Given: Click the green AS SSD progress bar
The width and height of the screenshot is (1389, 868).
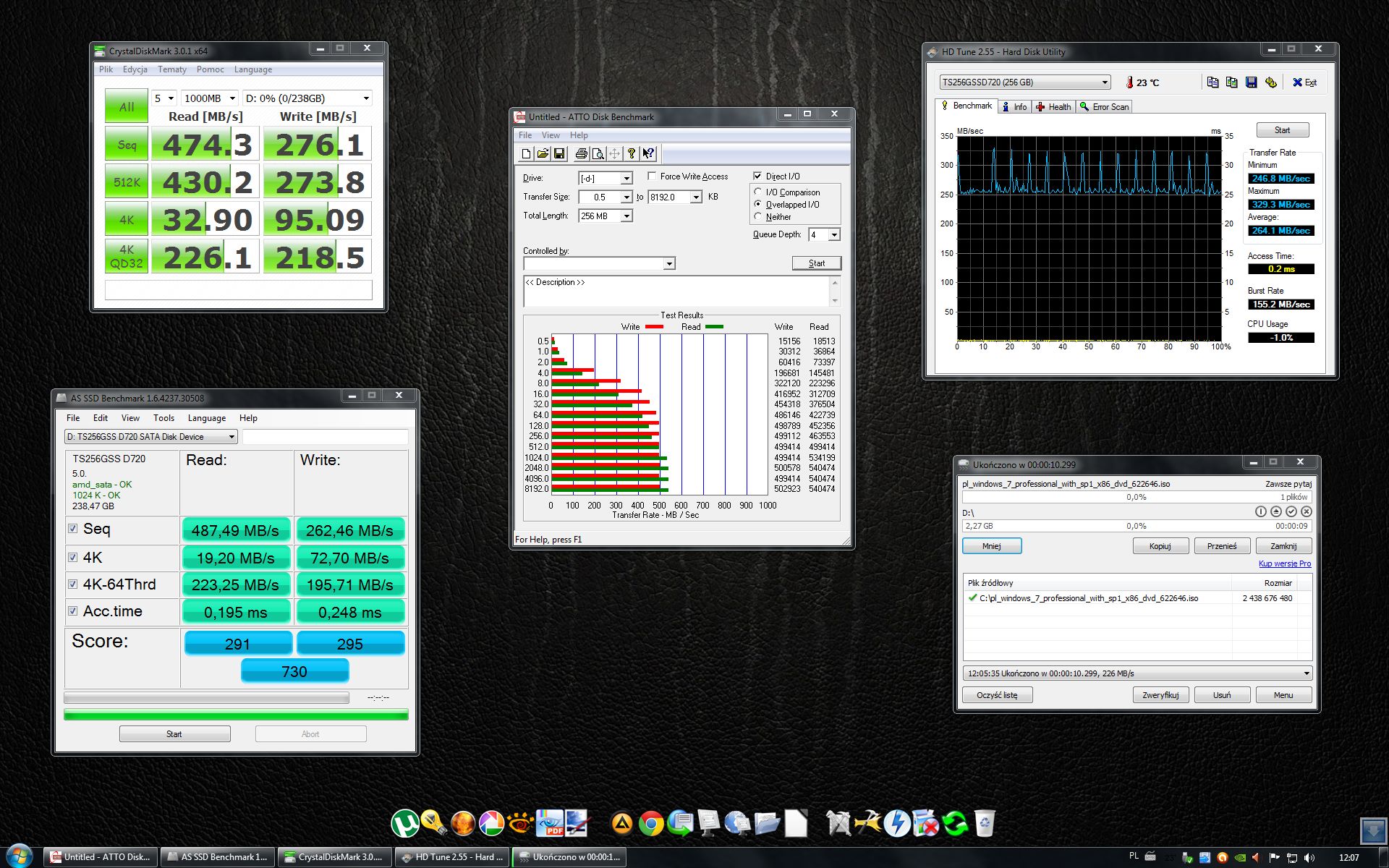Looking at the screenshot, I should coord(236,715).
